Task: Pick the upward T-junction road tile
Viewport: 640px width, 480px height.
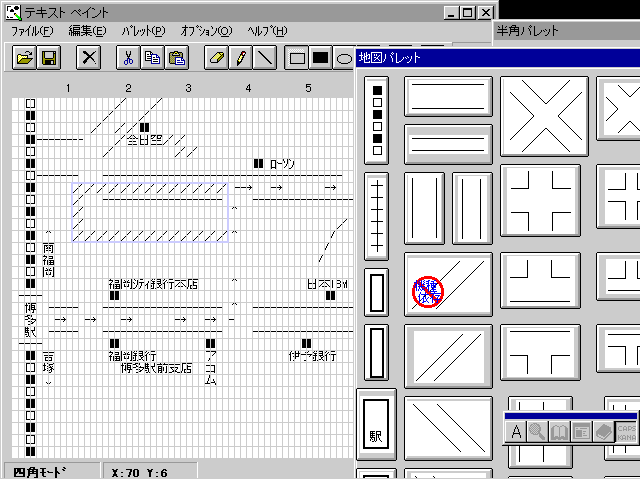Action: [x=540, y=280]
